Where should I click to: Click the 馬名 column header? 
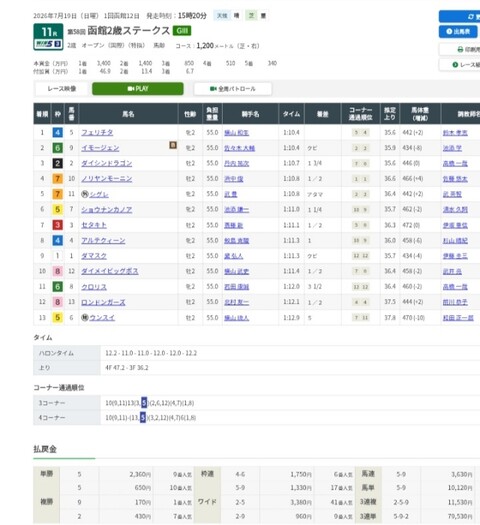(128, 114)
